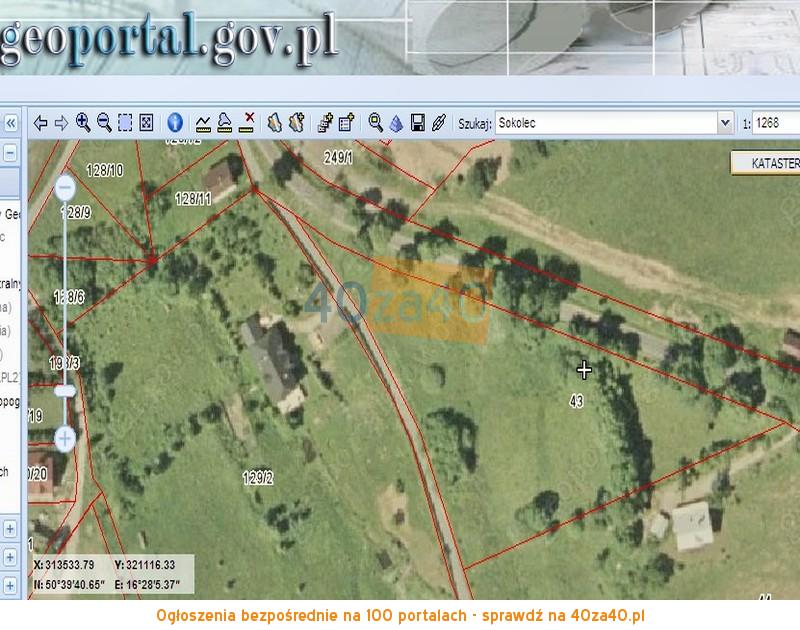Click the save floppy disk icon
Image resolution: width=800 pixels, height=630 pixels.
point(418,123)
